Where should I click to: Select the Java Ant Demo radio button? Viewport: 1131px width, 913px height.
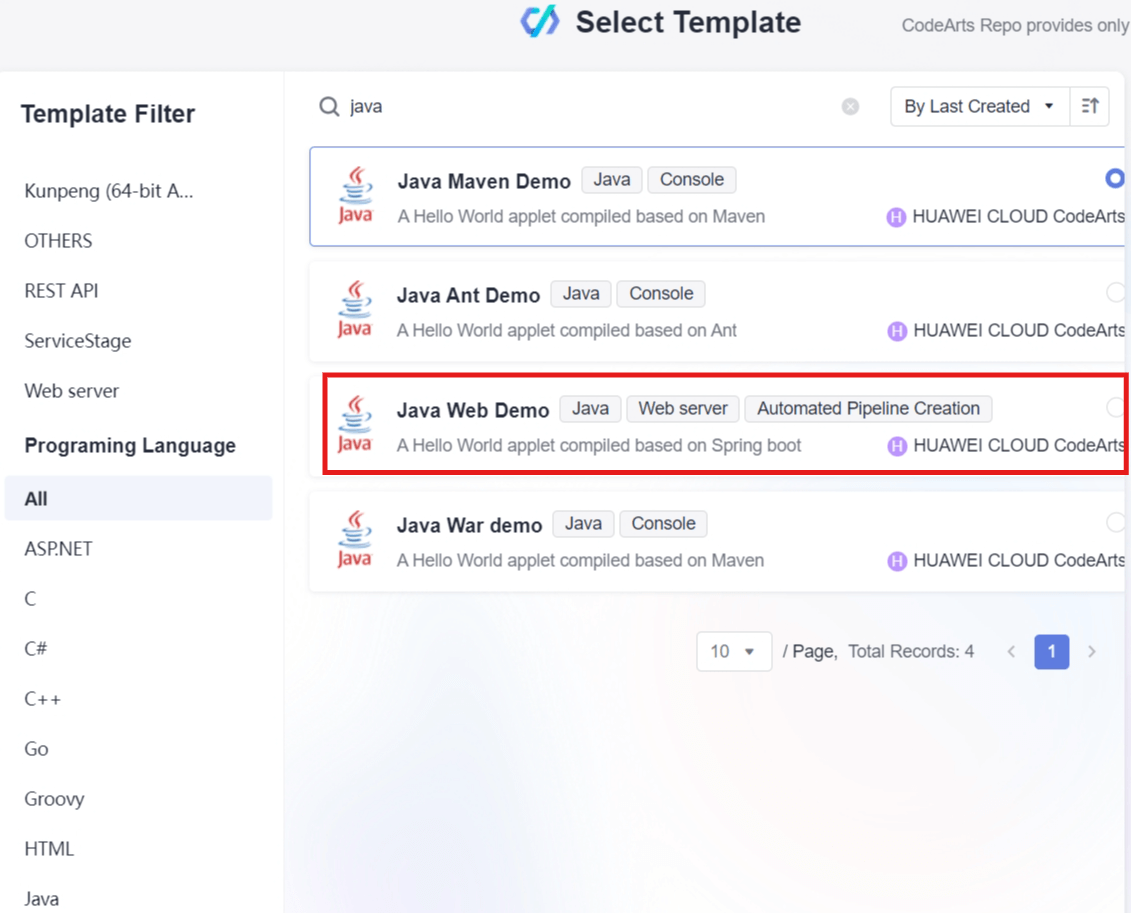[x=1115, y=292]
